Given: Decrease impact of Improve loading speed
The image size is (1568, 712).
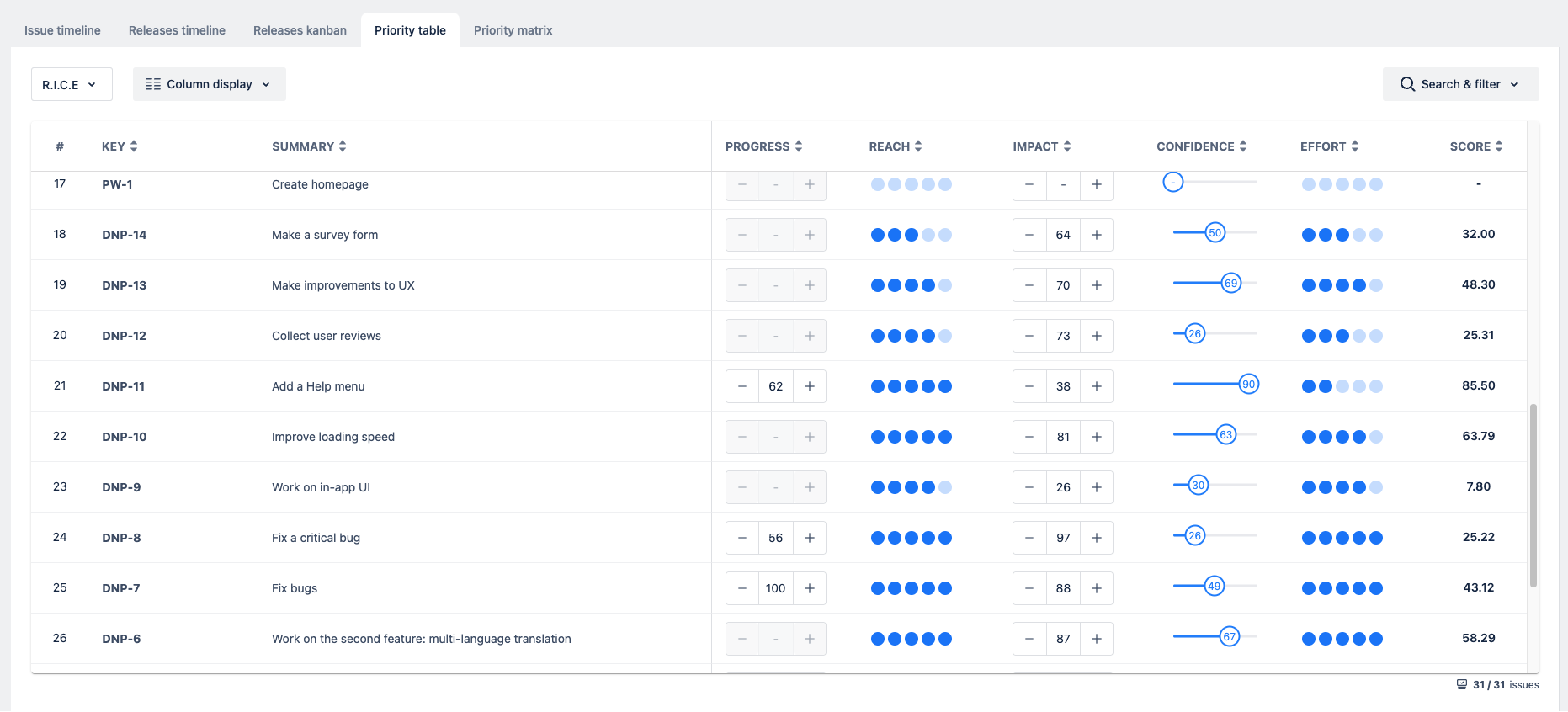Looking at the screenshot, I should (x=1029, y=437).
